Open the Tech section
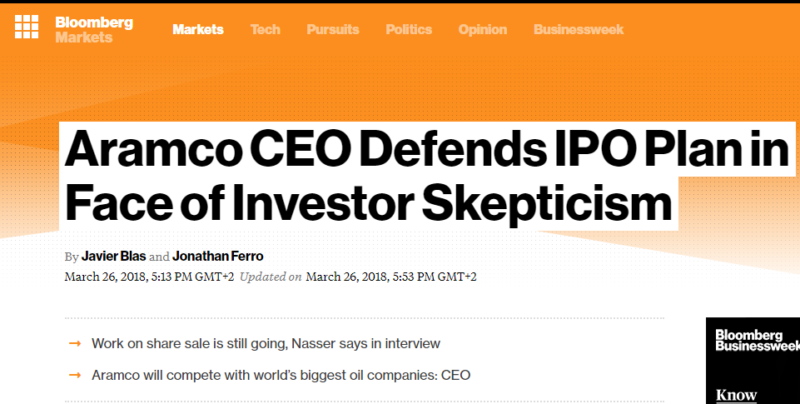Screen dimensions: 800x404 pos(265,30)
